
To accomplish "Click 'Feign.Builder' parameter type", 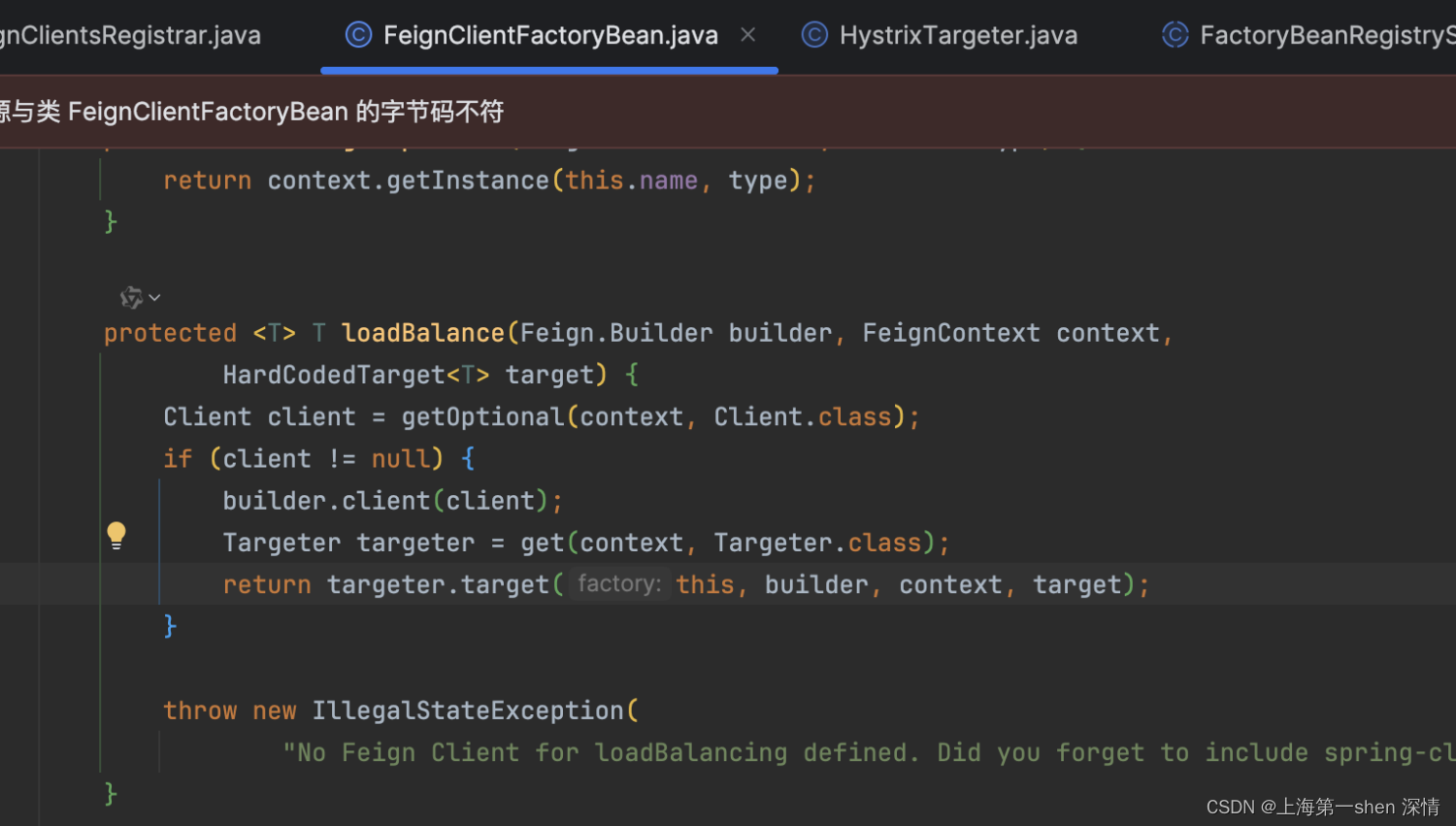I will pos(616,333).
